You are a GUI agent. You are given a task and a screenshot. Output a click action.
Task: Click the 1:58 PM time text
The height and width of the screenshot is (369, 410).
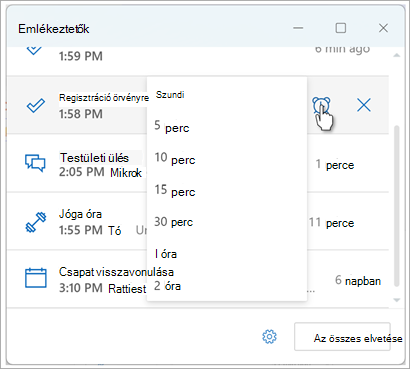[81, 114]
